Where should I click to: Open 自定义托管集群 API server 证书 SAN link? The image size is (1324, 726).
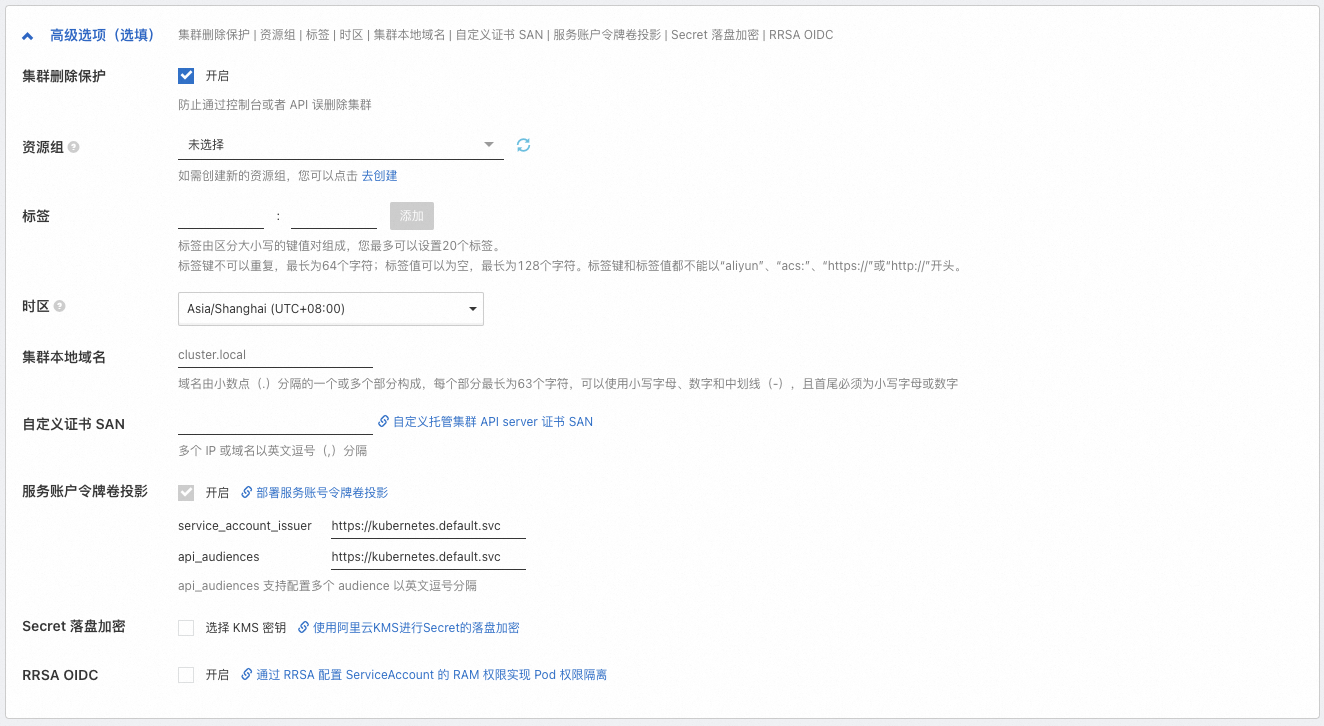(x=493, y=422)
